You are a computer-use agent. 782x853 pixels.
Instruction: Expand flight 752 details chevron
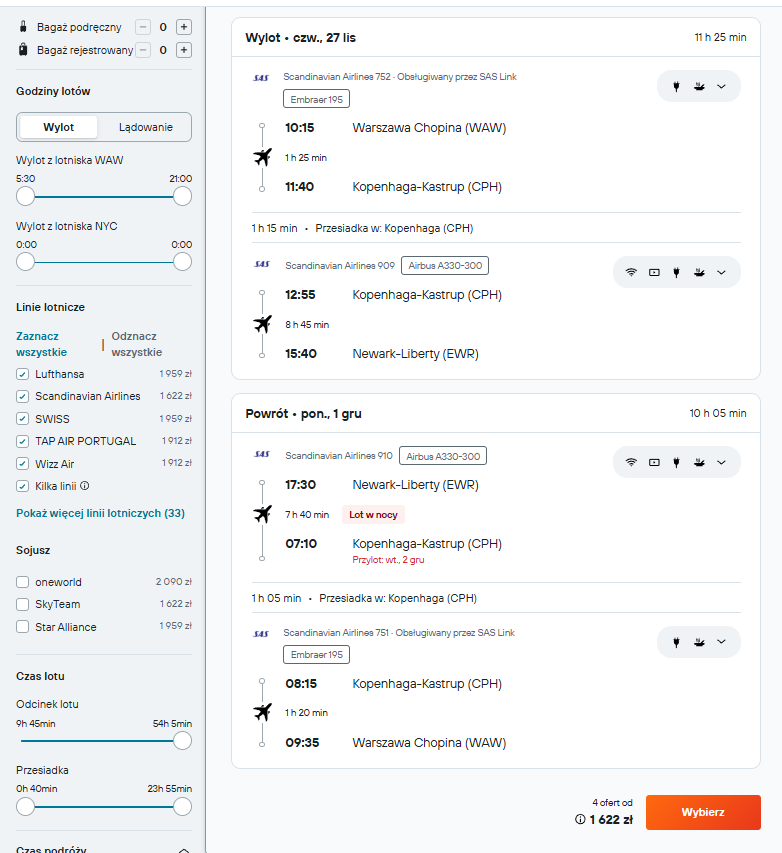click(x=721, y=86)
